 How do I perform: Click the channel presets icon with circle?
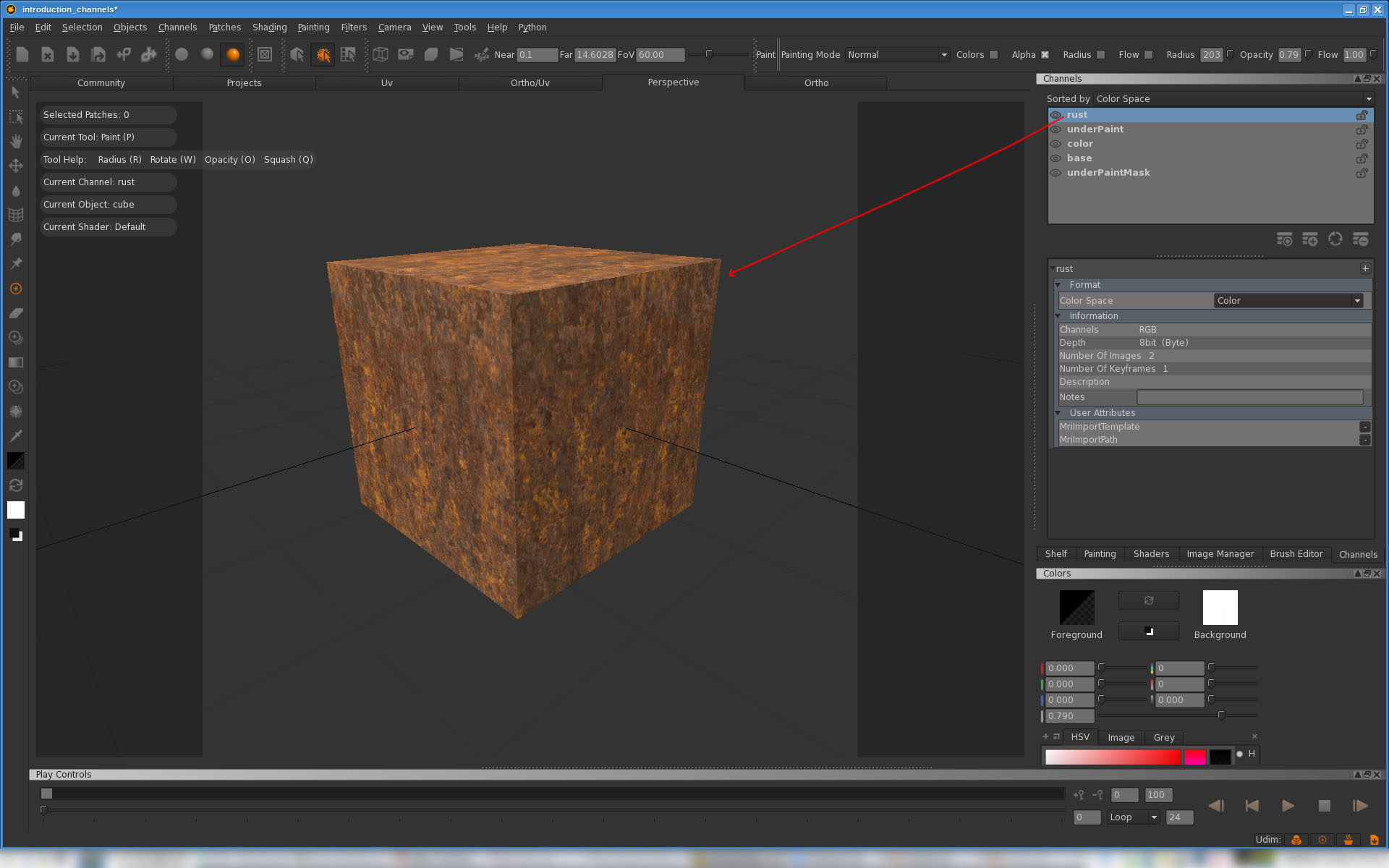point(1285,239)
